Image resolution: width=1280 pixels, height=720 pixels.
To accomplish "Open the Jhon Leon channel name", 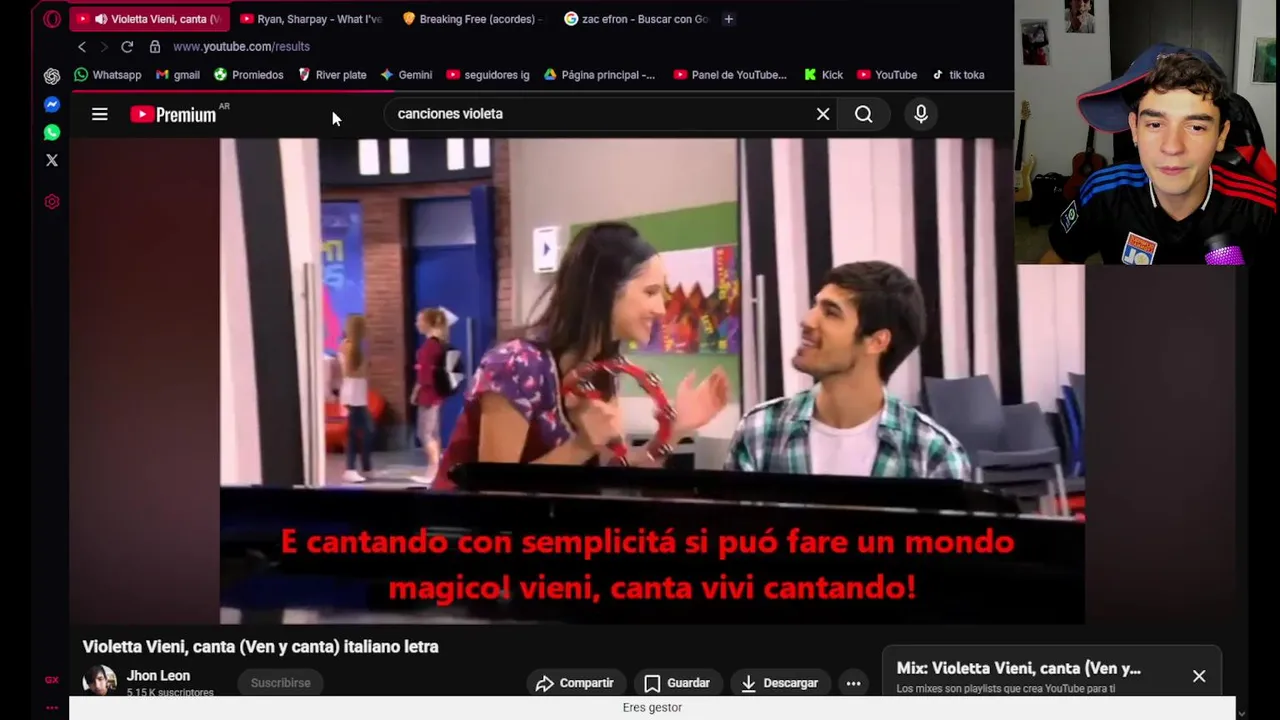I will click(x=158, y=676).
